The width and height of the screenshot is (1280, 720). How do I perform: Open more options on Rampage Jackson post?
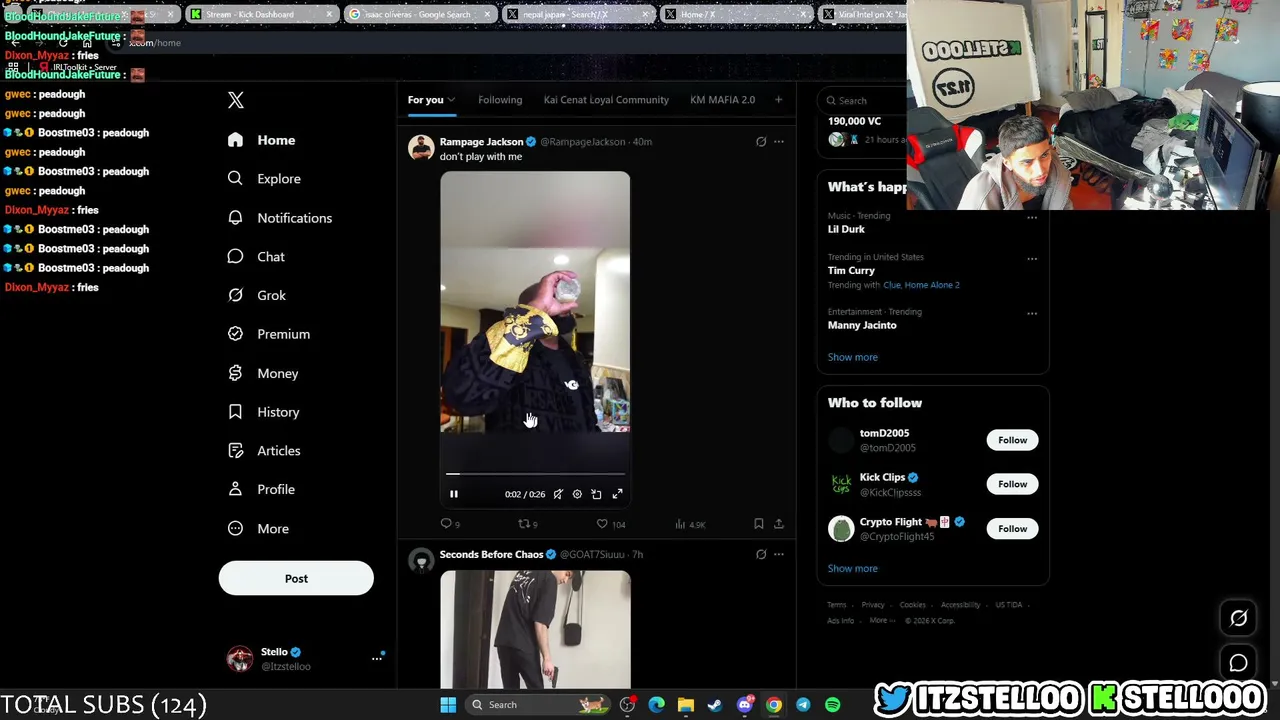[779, 142]
